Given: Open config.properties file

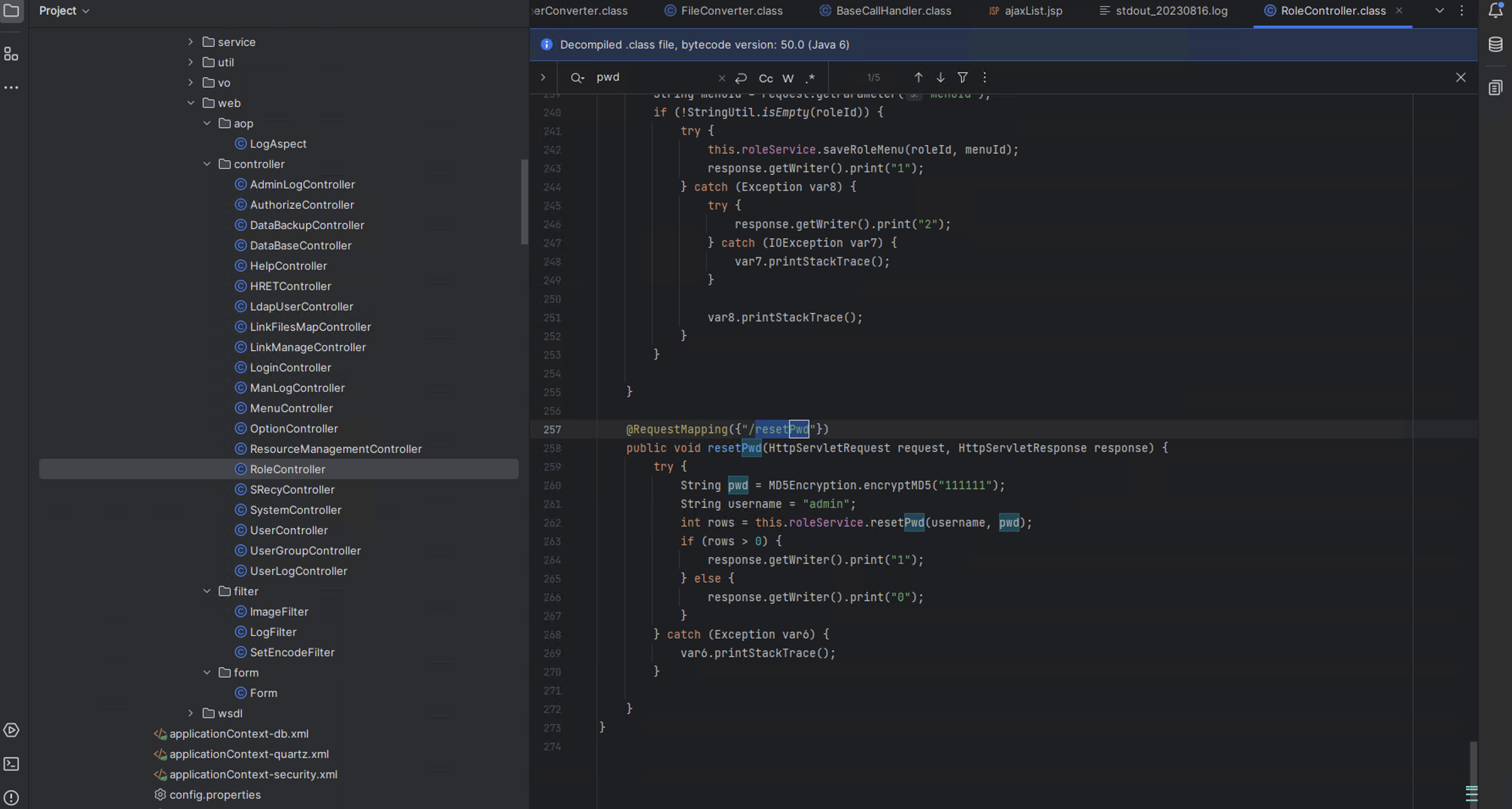Looking at the screenshot, I should pos(215,794).
